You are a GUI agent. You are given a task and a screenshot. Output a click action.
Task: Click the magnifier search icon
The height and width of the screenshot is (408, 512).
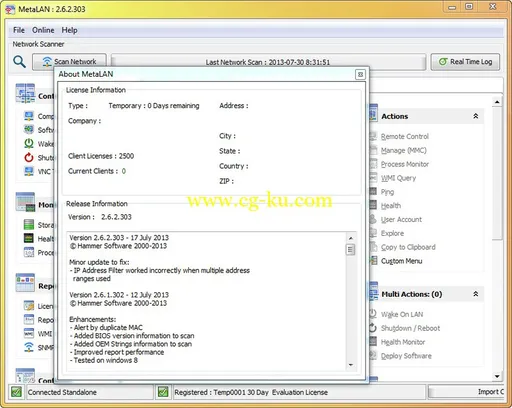coord(19,62)
